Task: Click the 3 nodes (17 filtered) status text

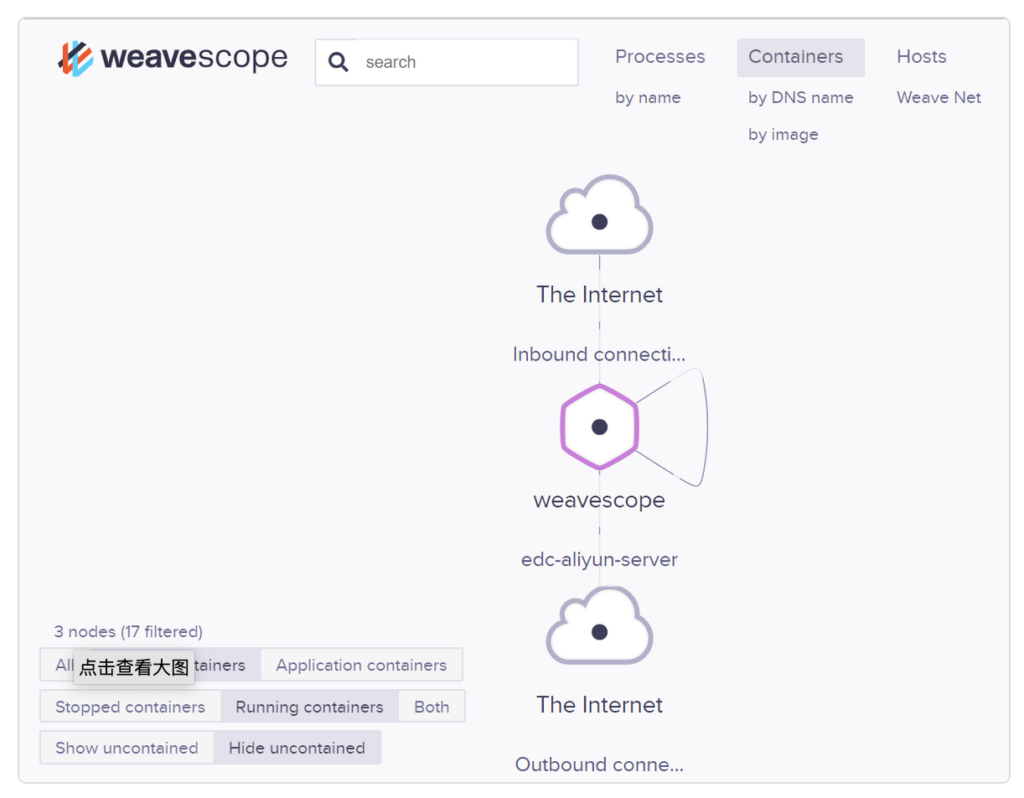Action: click(x=129, y=631)
